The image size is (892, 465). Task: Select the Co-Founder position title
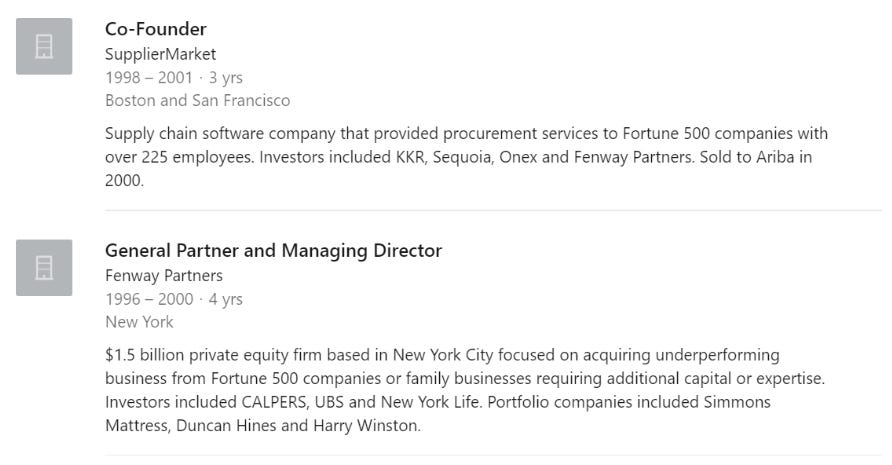coord(156,29)
